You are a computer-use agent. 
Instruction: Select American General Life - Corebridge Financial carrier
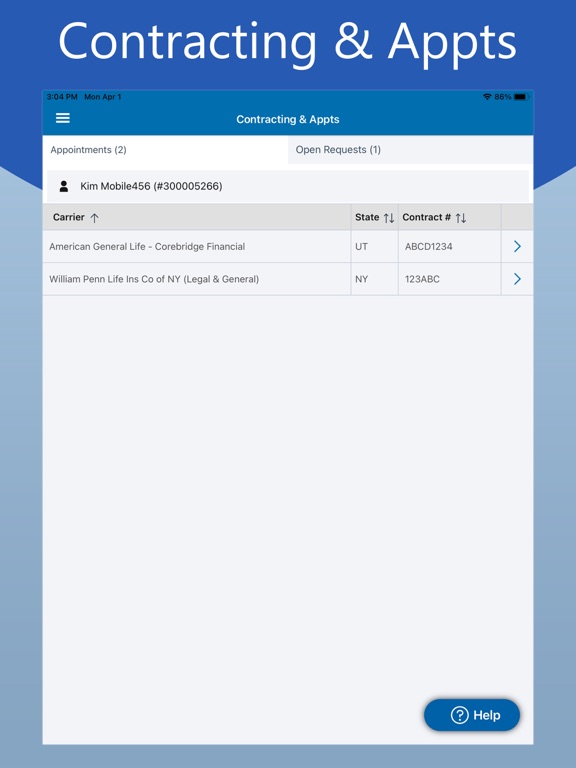(147, 246)
